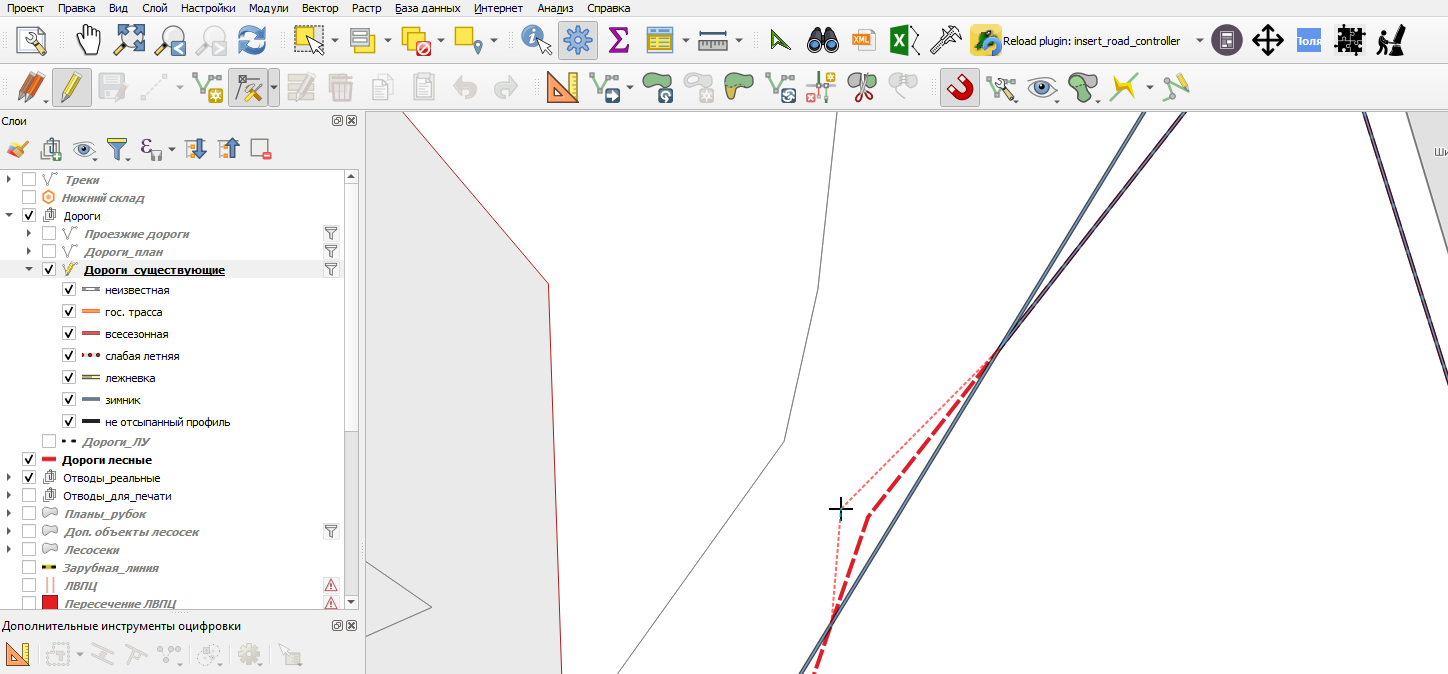Open the Reload plugin dropdown arrow
Image resolution: width=1448 pixels, height=674 pixels.
click(1200, 41)
